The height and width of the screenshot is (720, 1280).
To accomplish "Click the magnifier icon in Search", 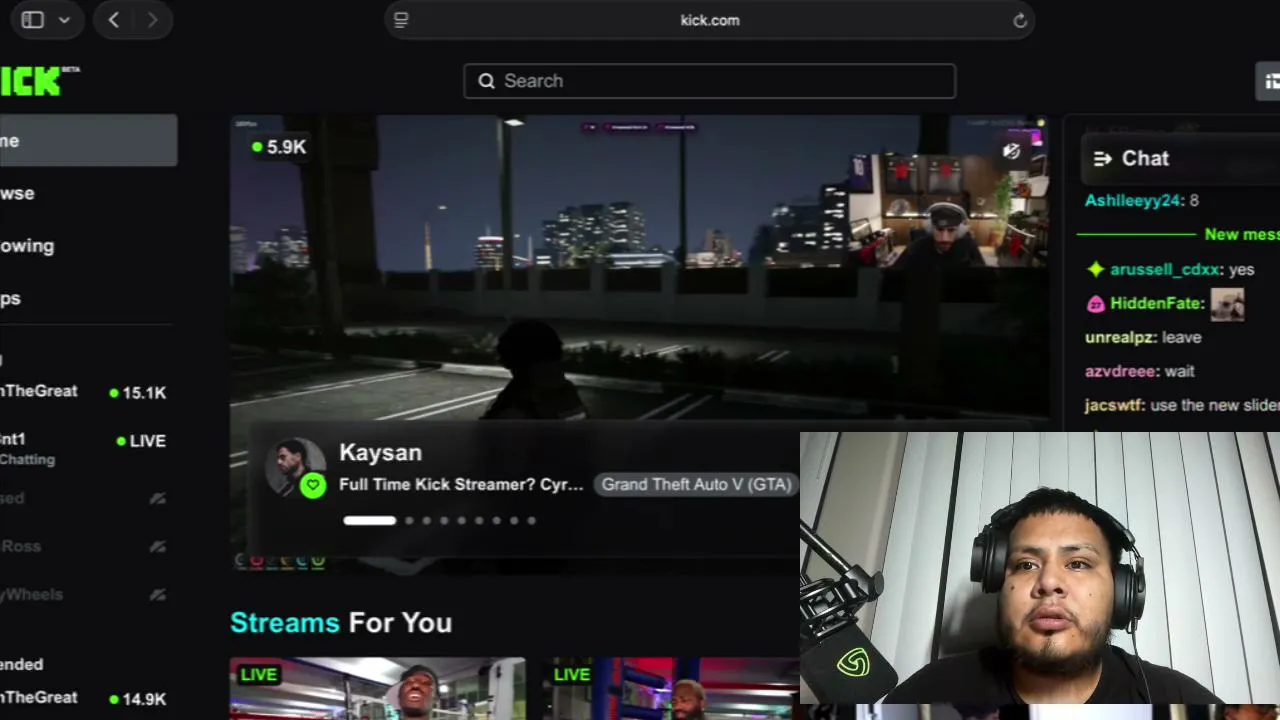I will (x=487, y=81).
